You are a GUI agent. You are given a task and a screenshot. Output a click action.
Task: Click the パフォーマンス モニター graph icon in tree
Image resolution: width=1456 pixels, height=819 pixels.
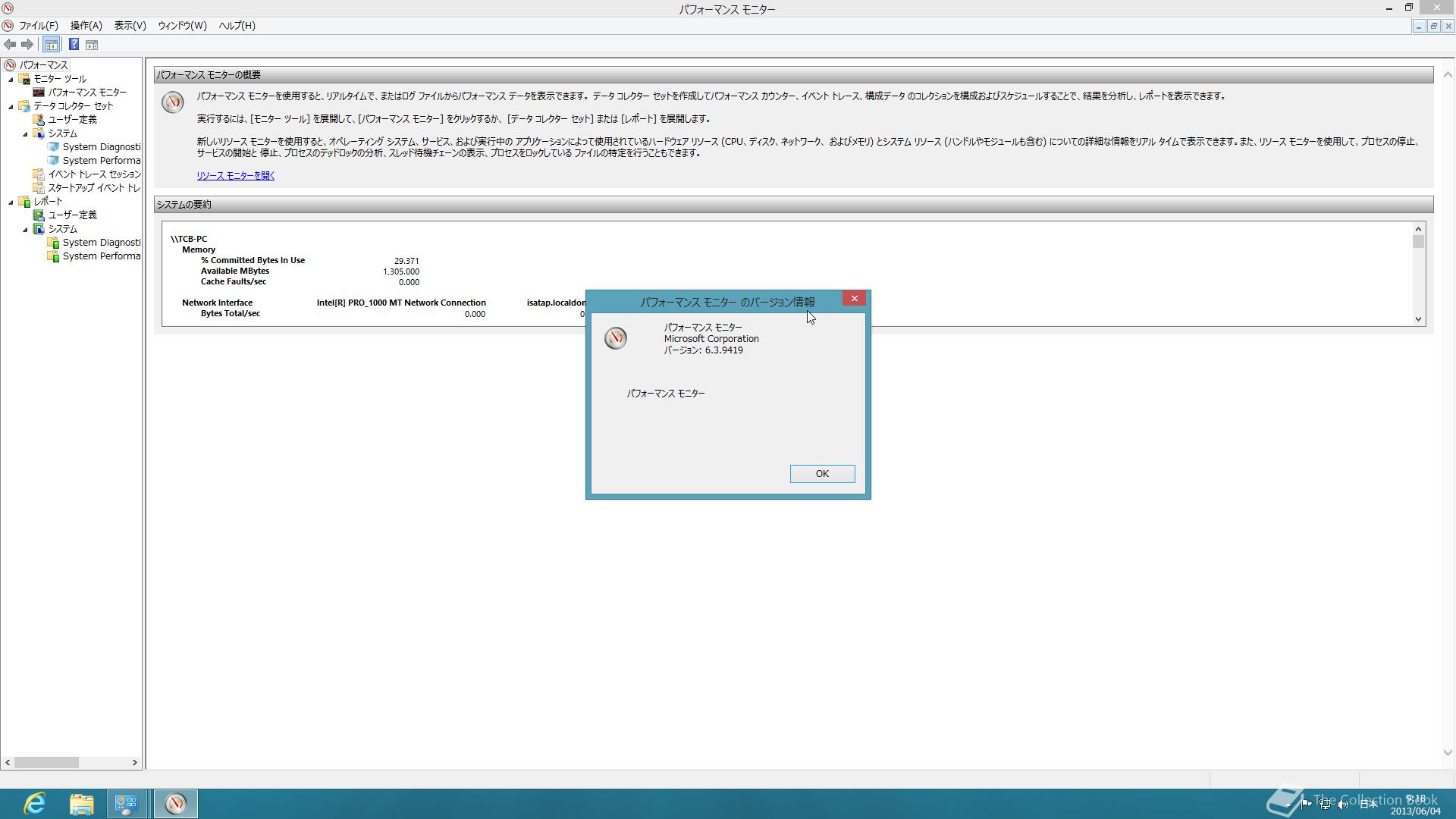(x=39, y=93)
